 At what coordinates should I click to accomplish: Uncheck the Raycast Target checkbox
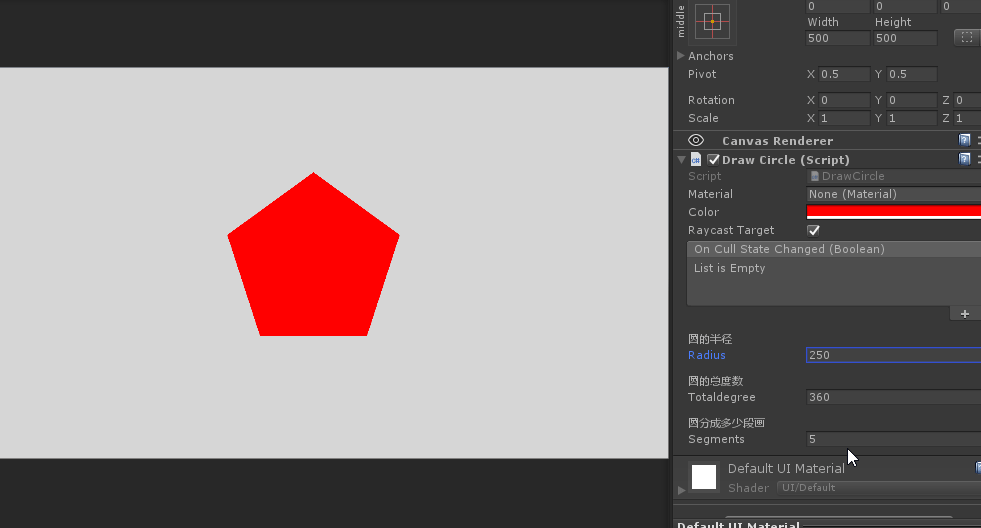point(813,230)
